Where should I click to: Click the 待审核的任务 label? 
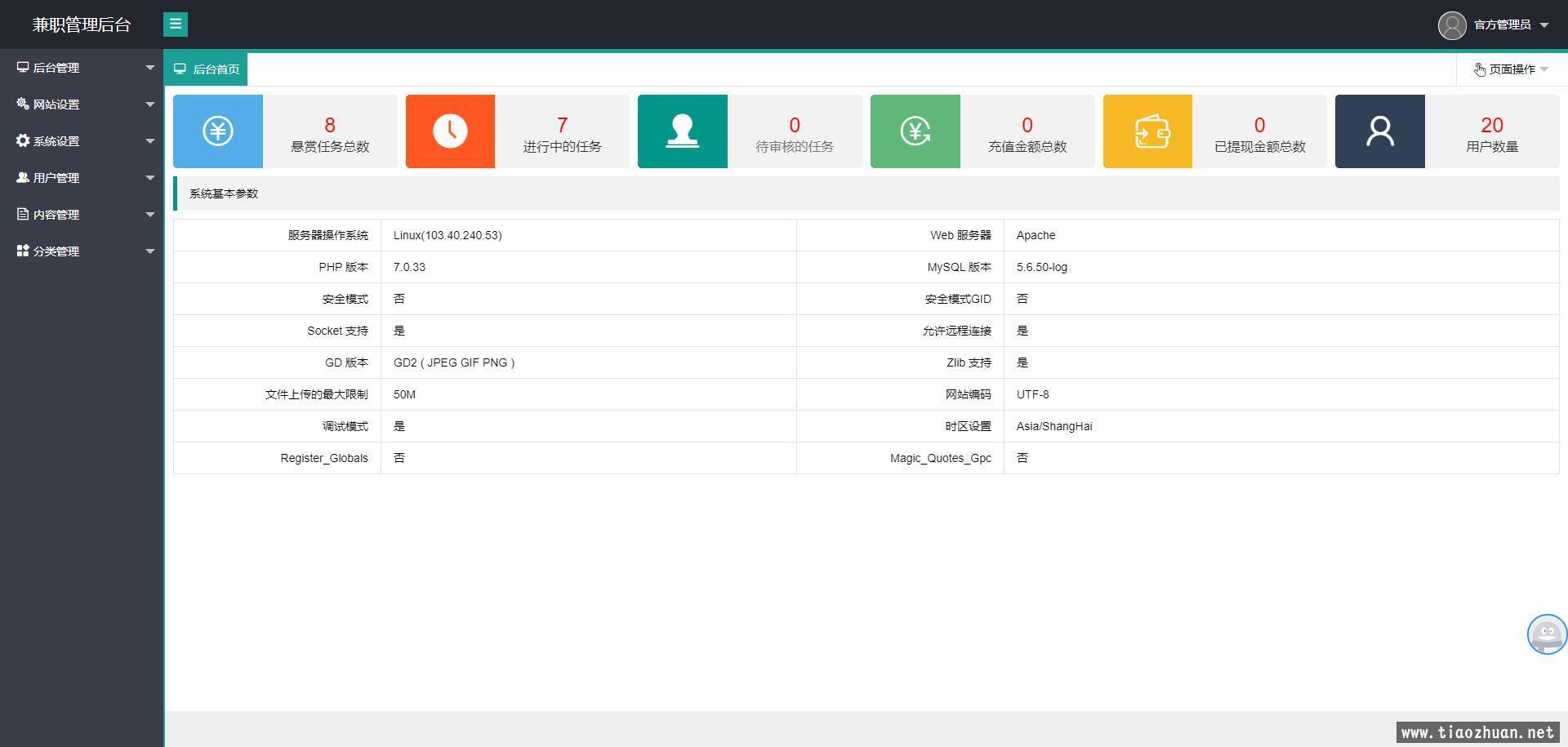point(795,147)
